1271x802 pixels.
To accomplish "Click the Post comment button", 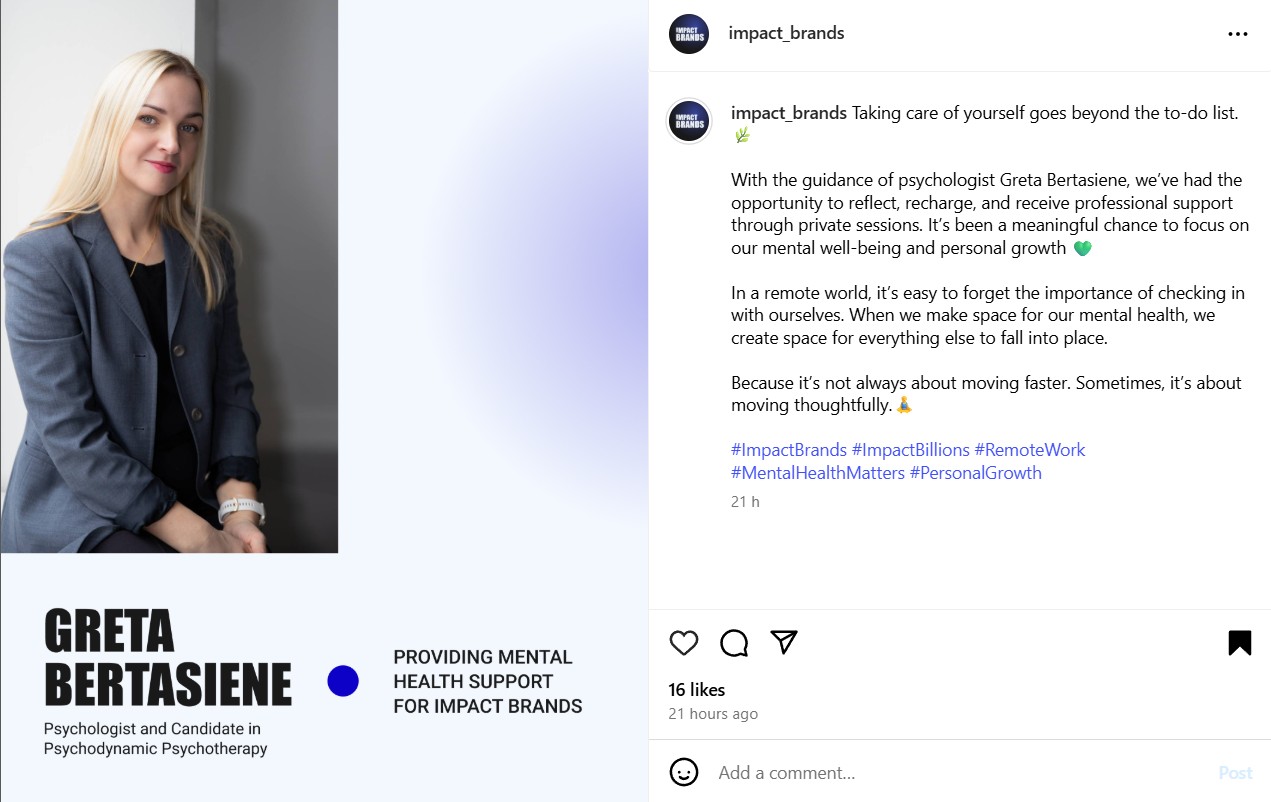I will tap(1235, 772).
